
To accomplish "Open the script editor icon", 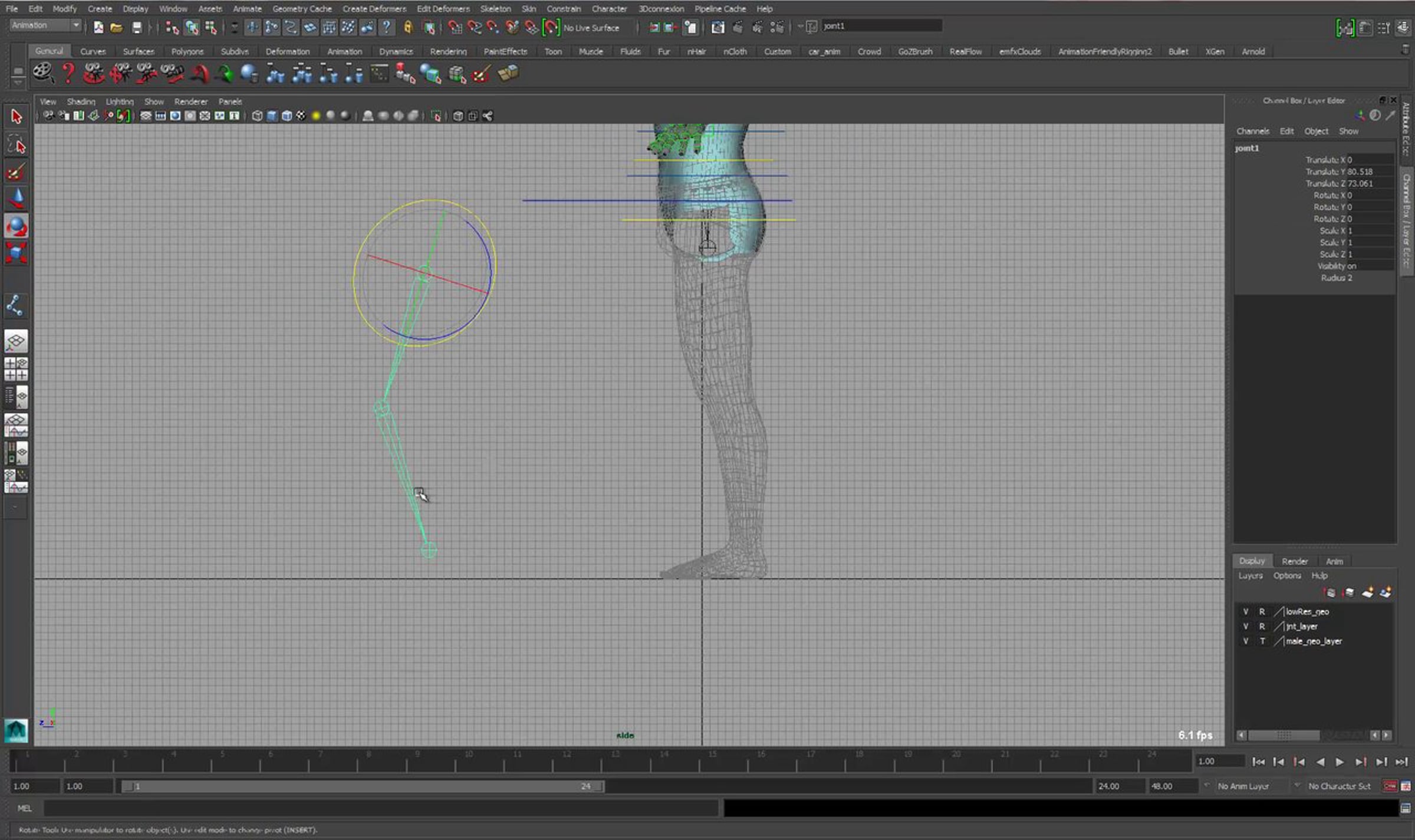I will tap(1406, 808).
